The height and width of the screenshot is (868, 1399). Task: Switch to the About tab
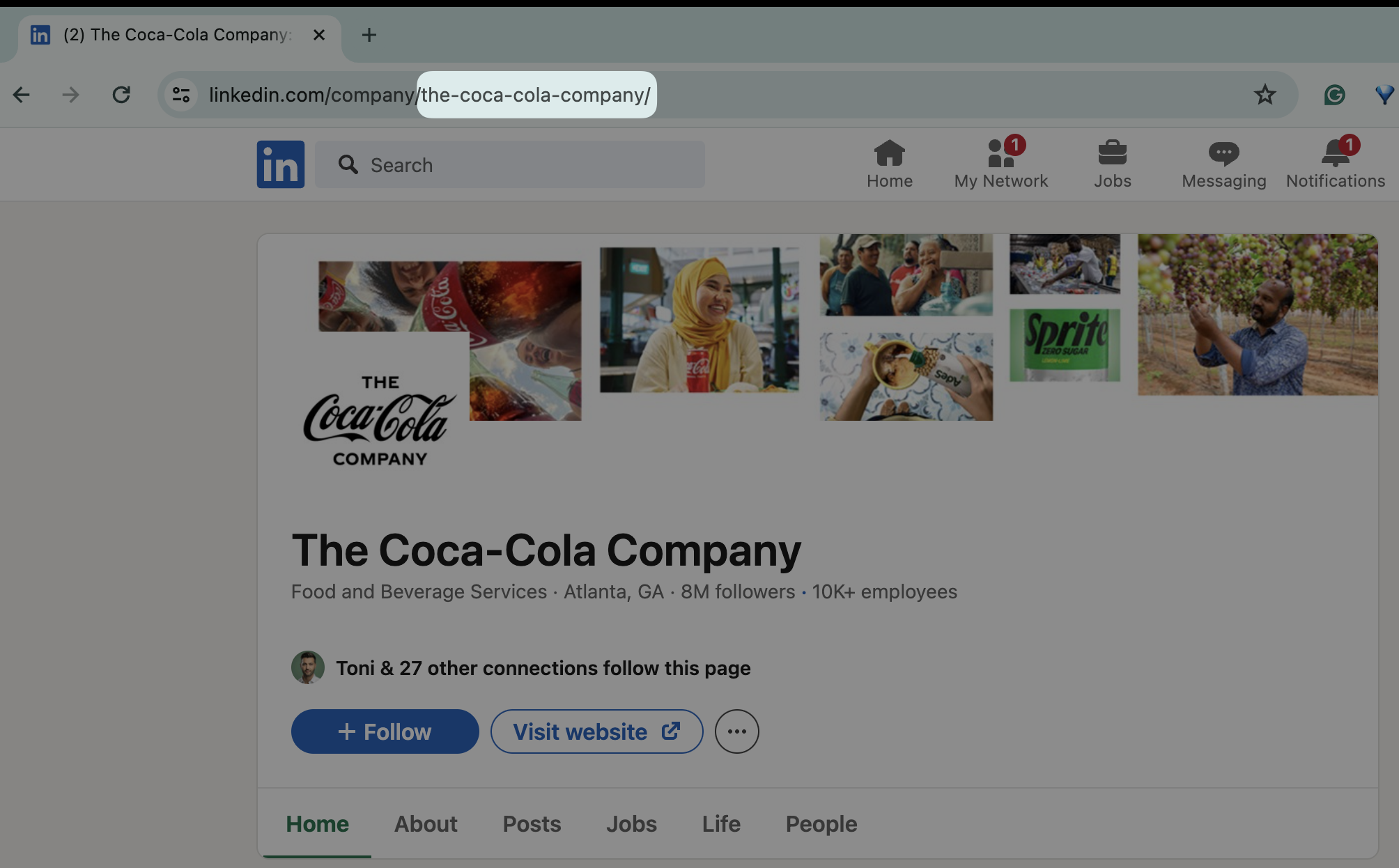pyautogui.click(x=426, y=823)
